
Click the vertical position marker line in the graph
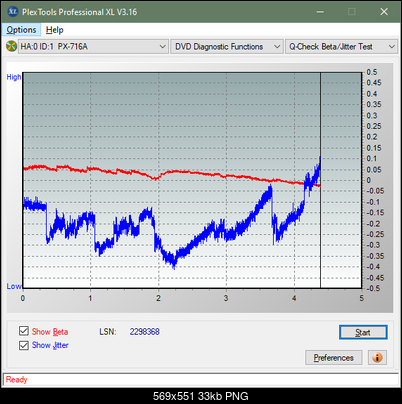point(320,180)
